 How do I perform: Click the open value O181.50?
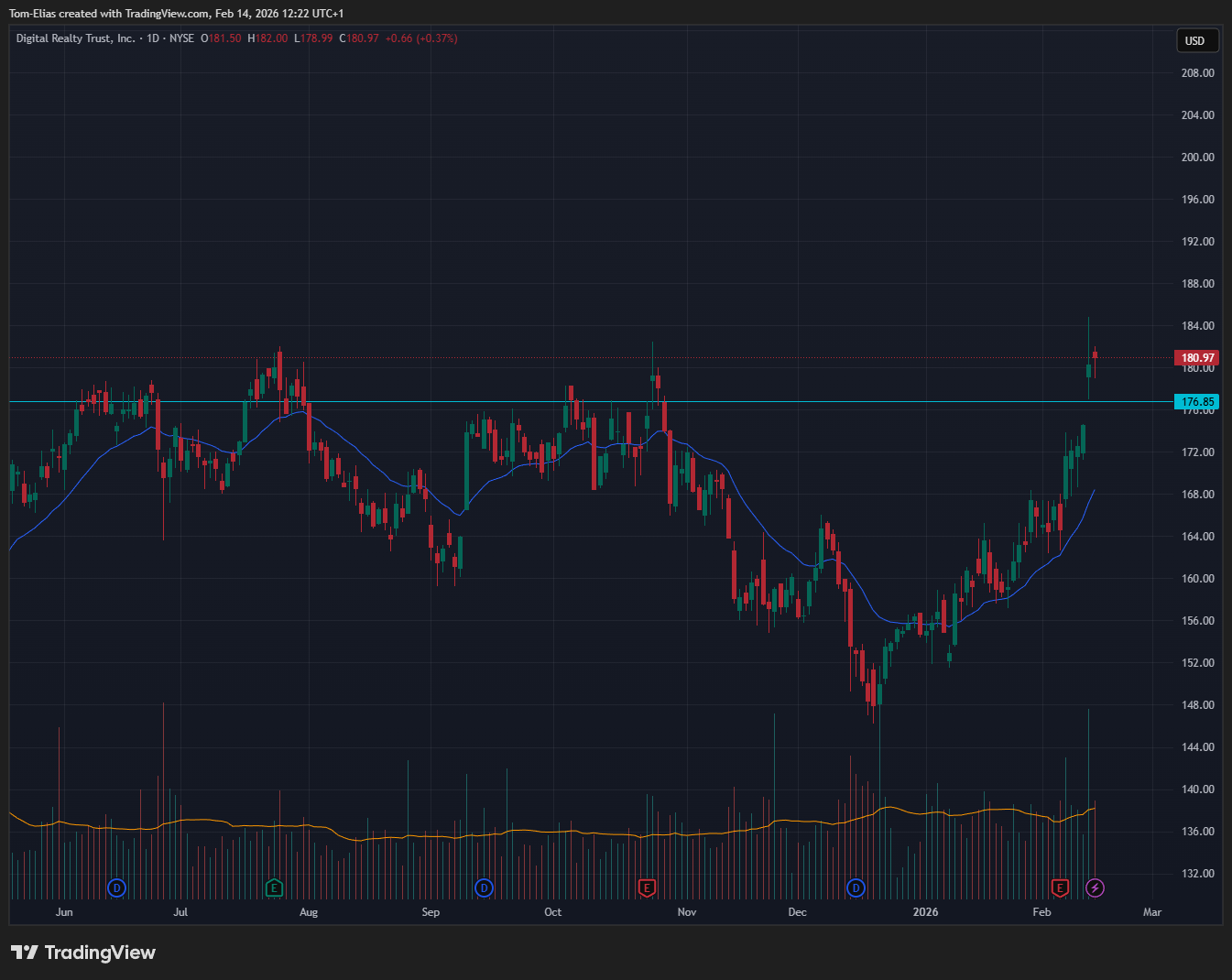(222, 38)
